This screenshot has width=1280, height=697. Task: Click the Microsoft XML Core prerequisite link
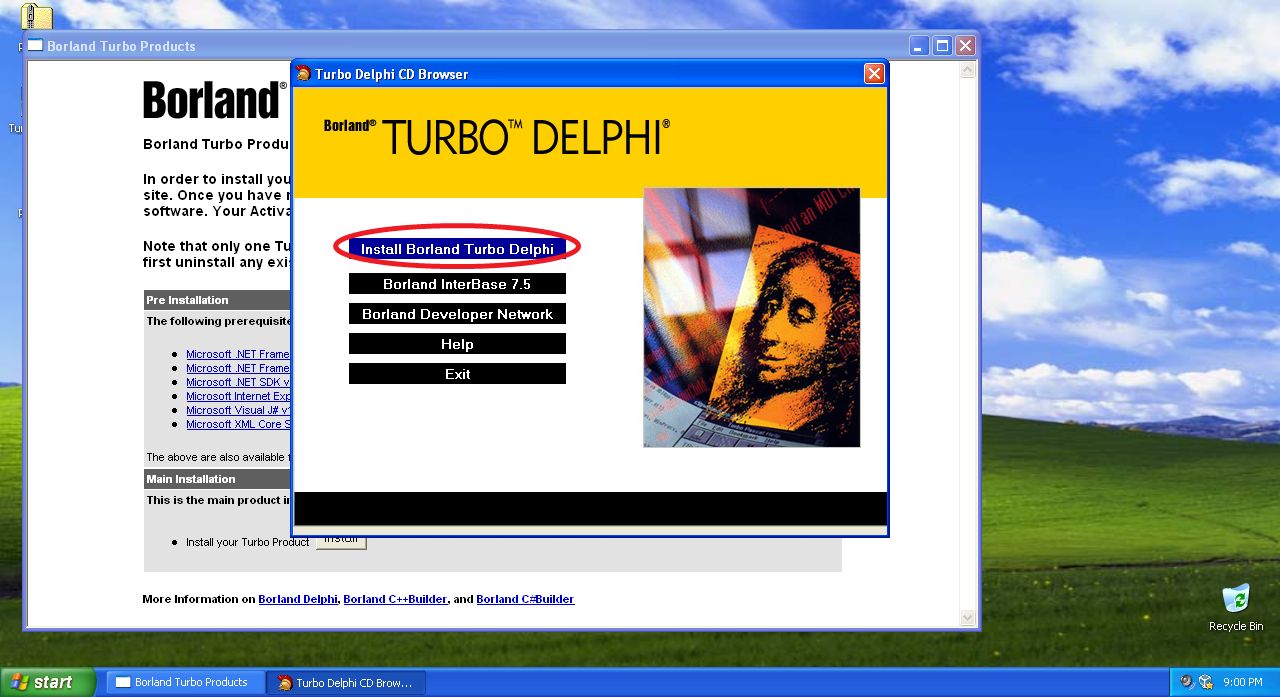tap(239, 424)
